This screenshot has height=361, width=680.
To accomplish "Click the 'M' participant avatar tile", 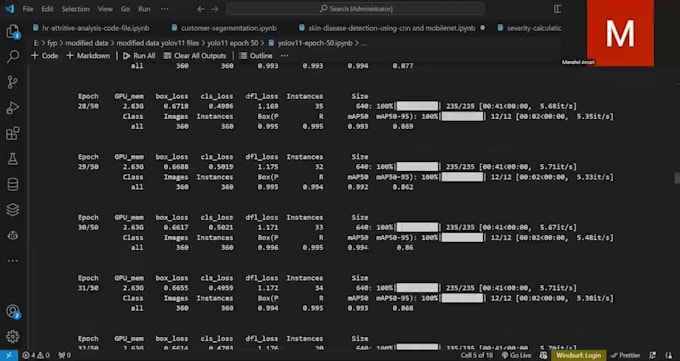I will click(x=620, y=33).
